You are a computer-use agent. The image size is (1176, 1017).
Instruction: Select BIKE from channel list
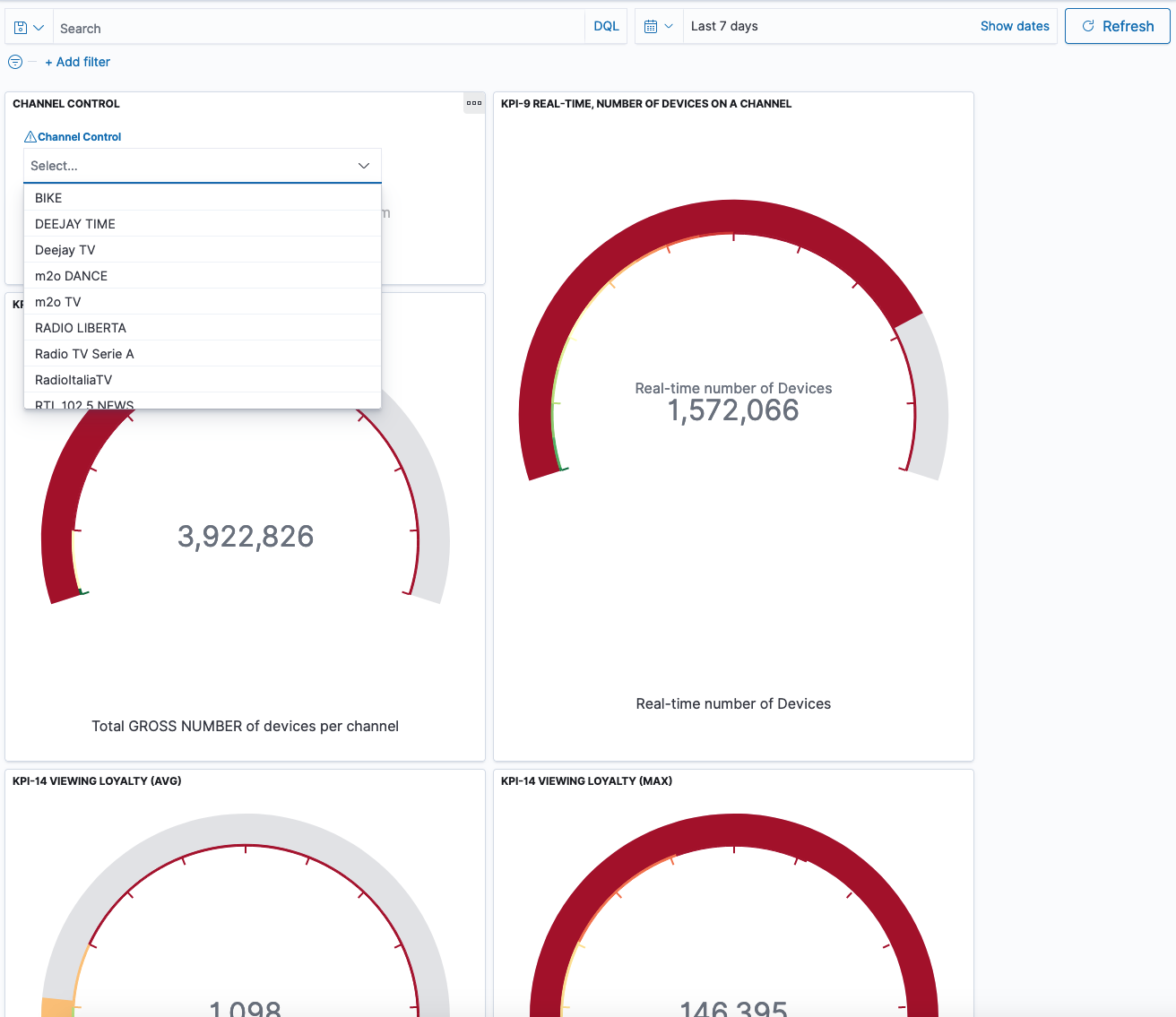(x=48, y=198)
